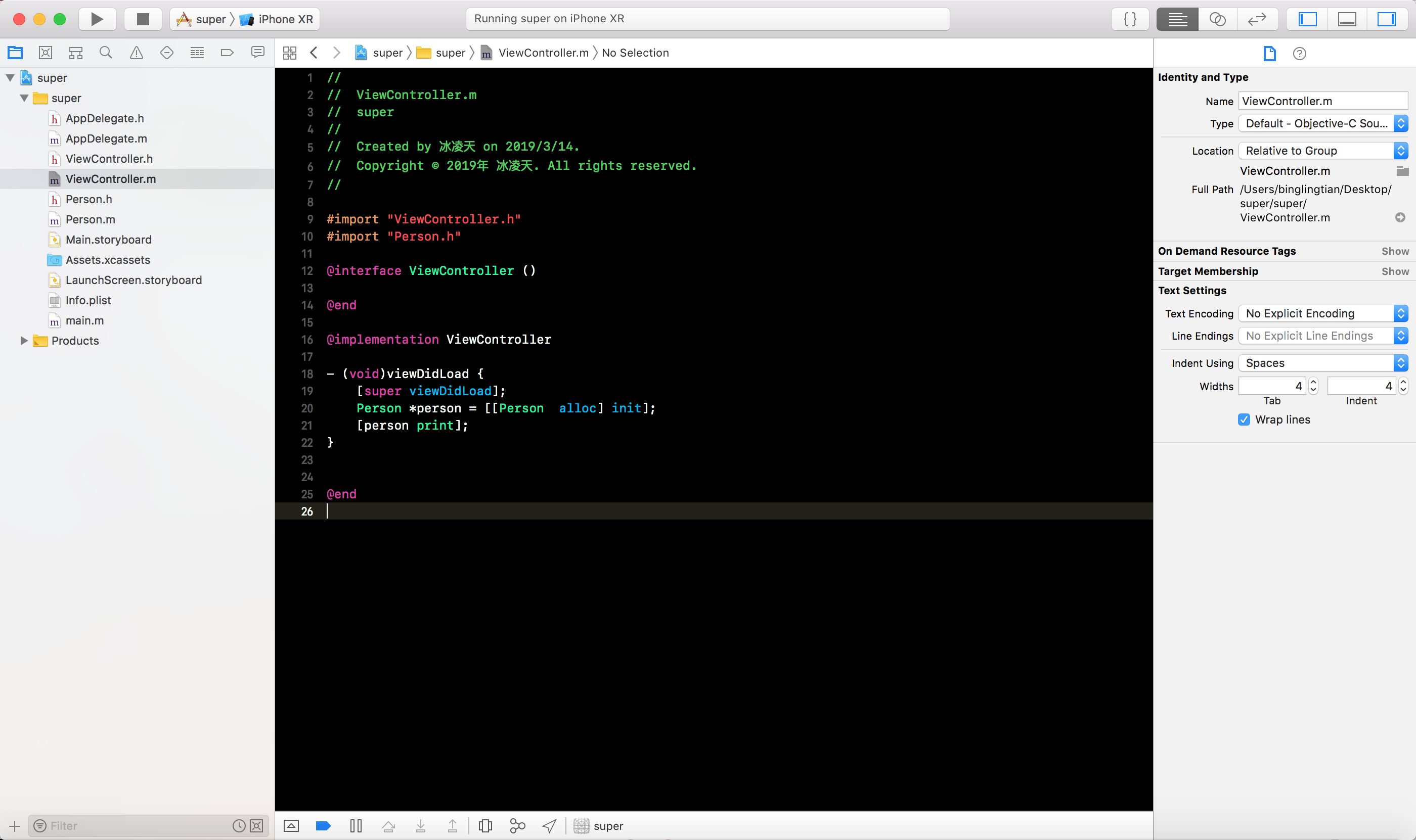Open the Find navigator search icon
The width and height of the screenshot is (1416, 840).
click(106, 53)
